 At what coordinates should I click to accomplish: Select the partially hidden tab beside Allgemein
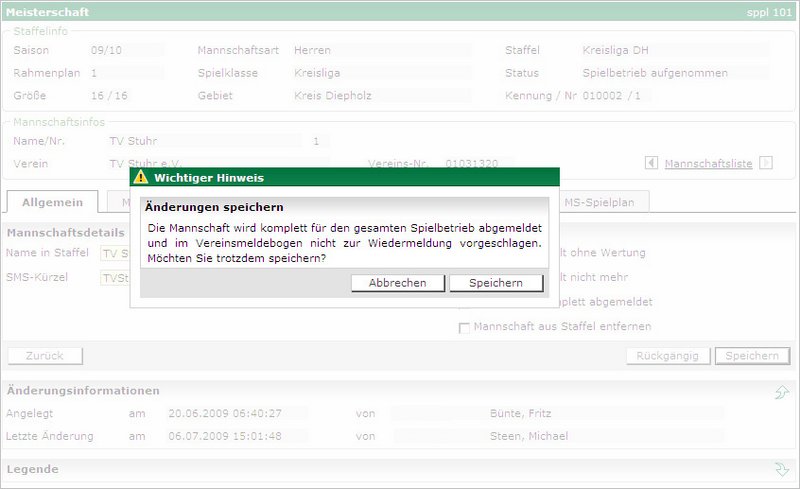[119, 202]
